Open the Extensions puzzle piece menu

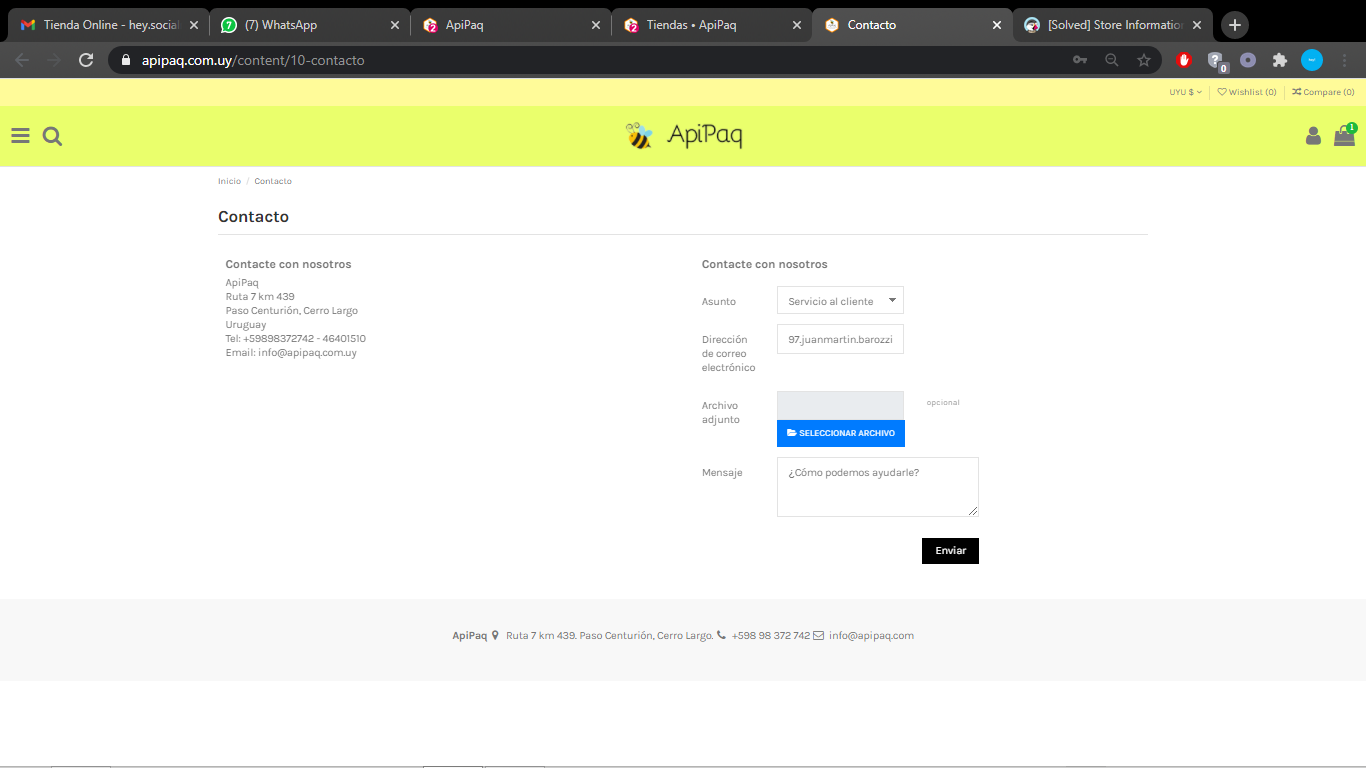point(1279,60)
